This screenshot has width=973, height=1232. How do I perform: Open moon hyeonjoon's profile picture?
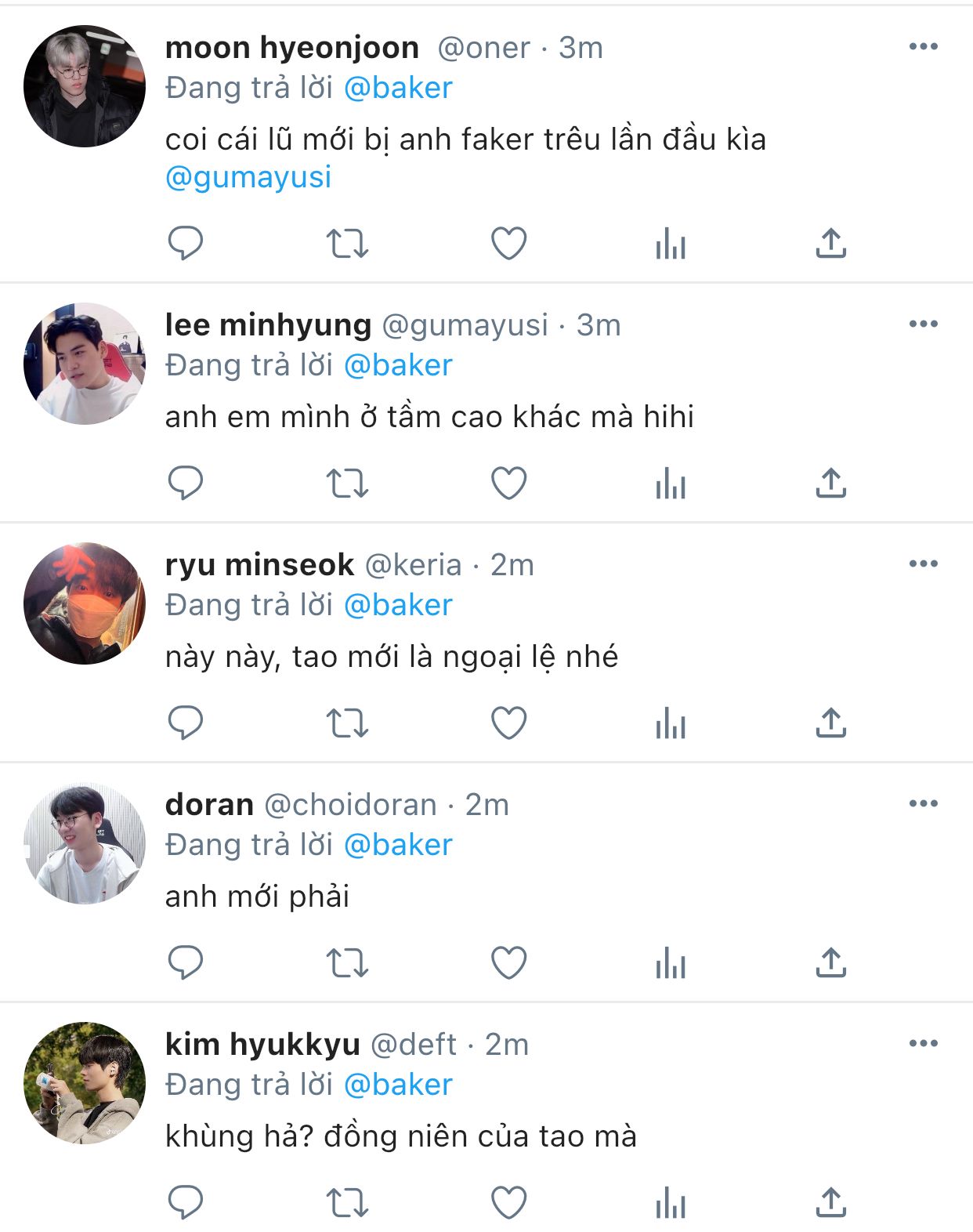[x=85, y=86]
